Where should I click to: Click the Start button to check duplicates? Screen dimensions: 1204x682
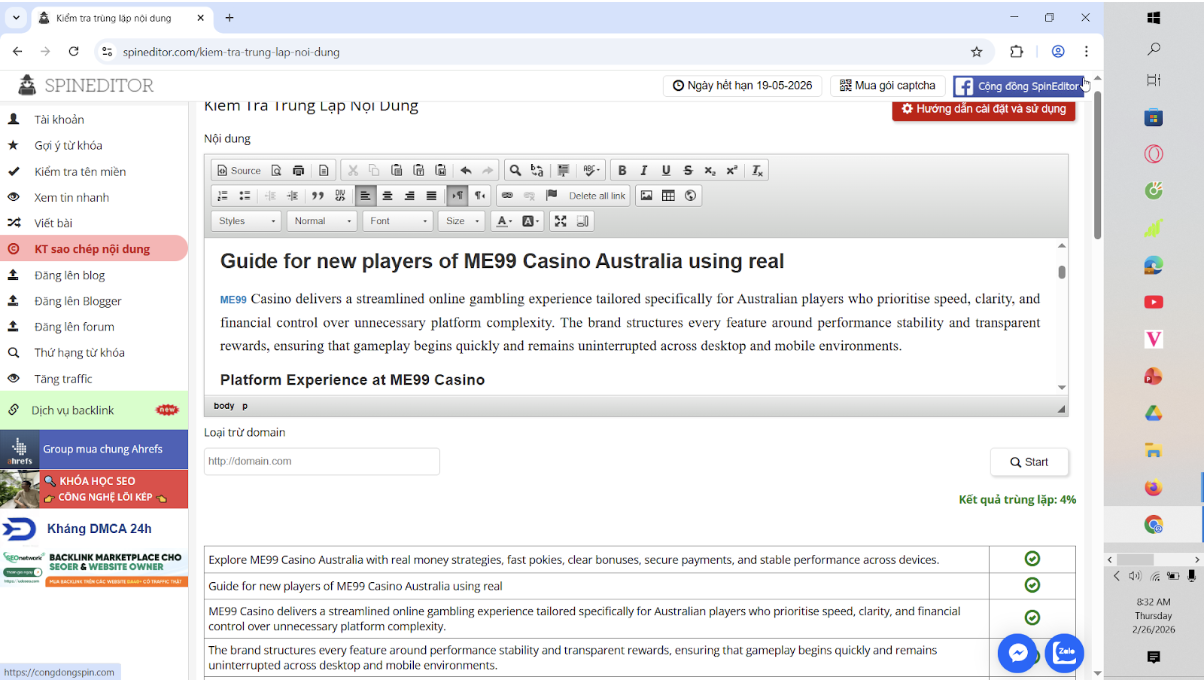(1029, 461)
